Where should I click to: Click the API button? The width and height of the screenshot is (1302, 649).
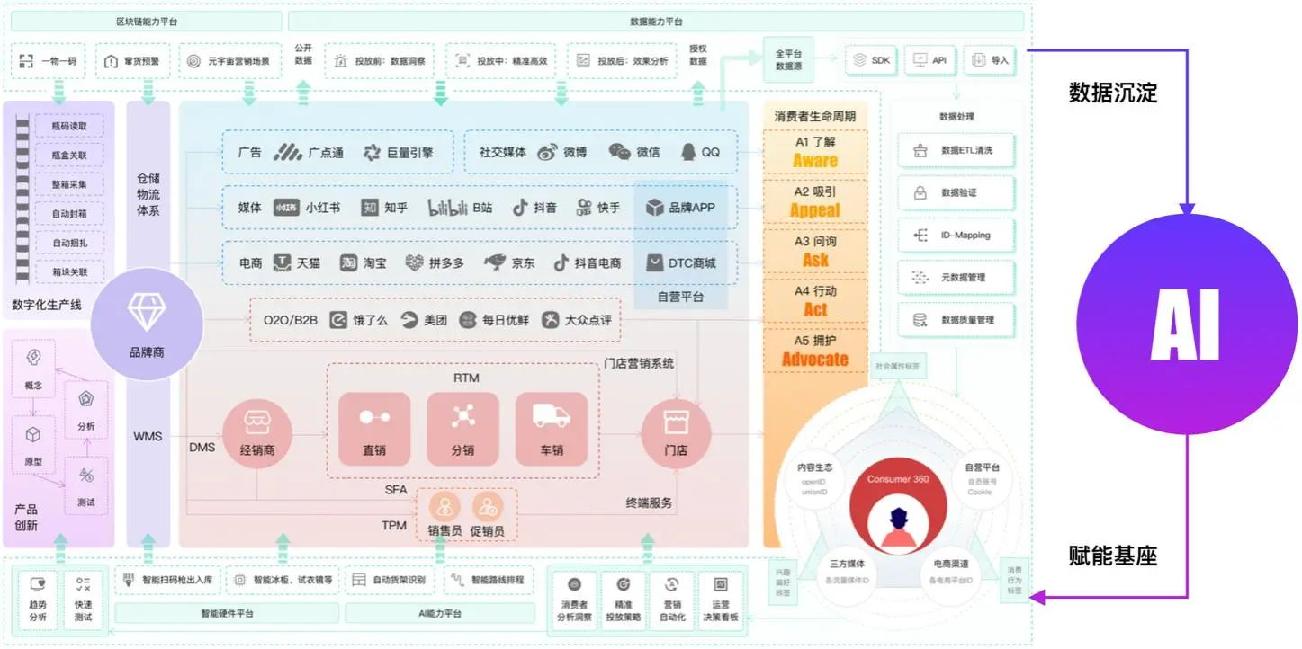point(930,58)
